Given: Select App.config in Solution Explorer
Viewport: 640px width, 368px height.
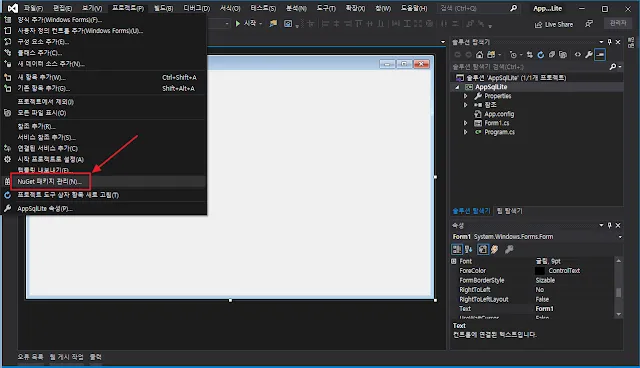Looking at the screenshot, I should coord(499,114).
